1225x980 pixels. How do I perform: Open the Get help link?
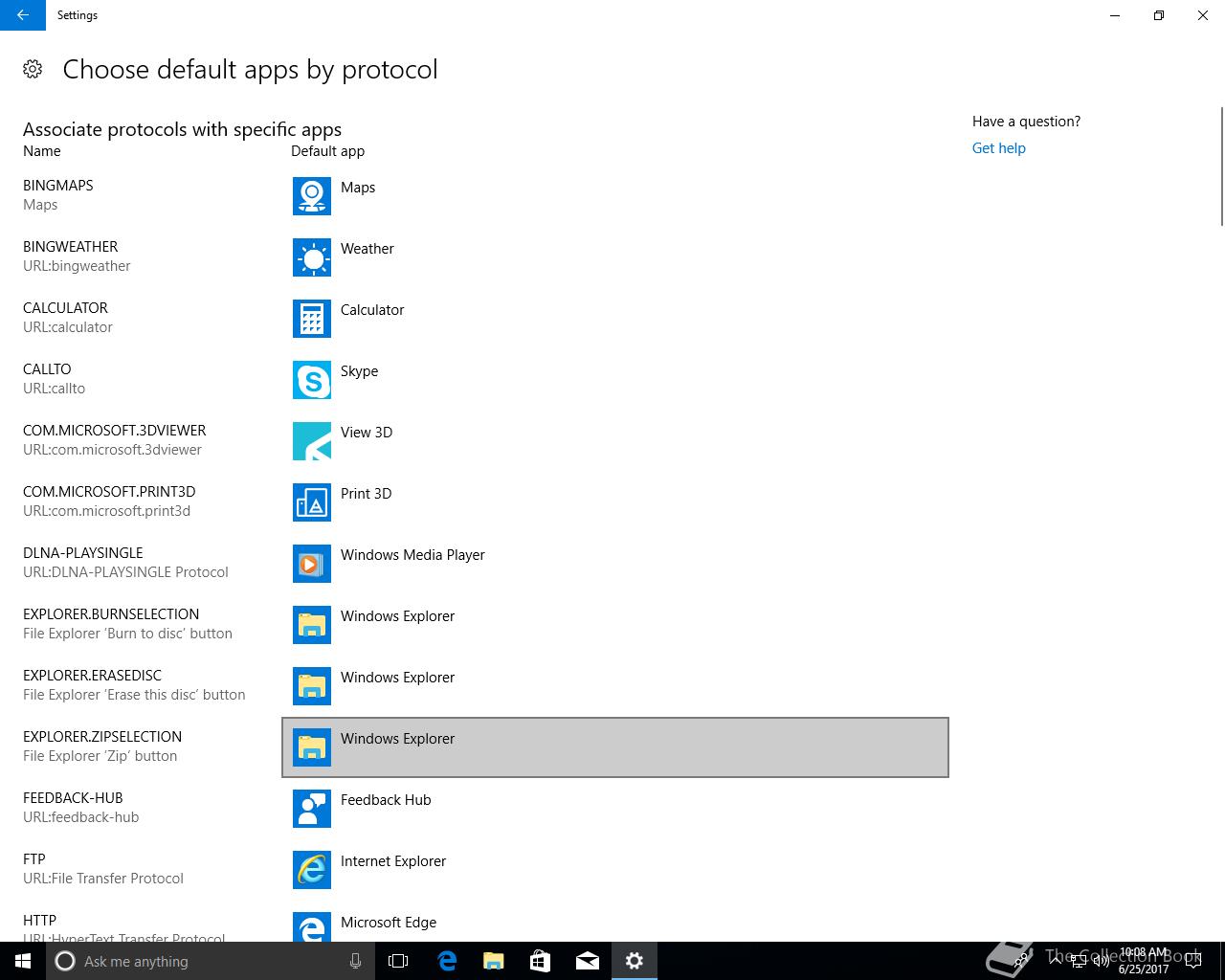tap(998, 148)
